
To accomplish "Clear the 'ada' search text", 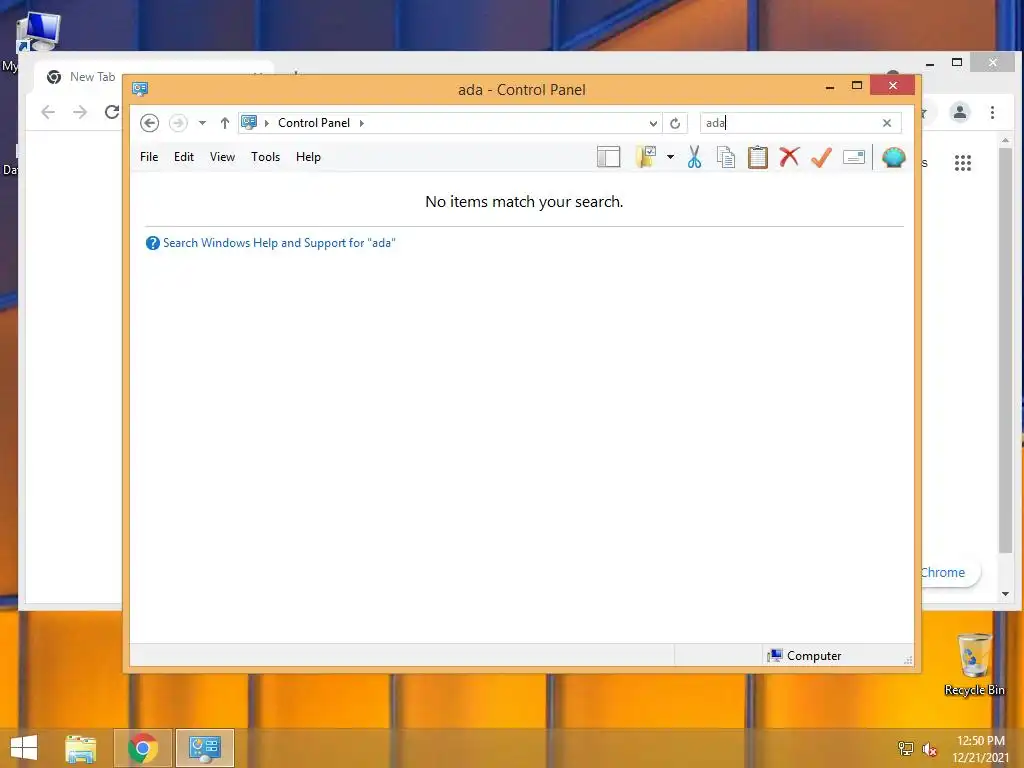I will tap(887, 123).
